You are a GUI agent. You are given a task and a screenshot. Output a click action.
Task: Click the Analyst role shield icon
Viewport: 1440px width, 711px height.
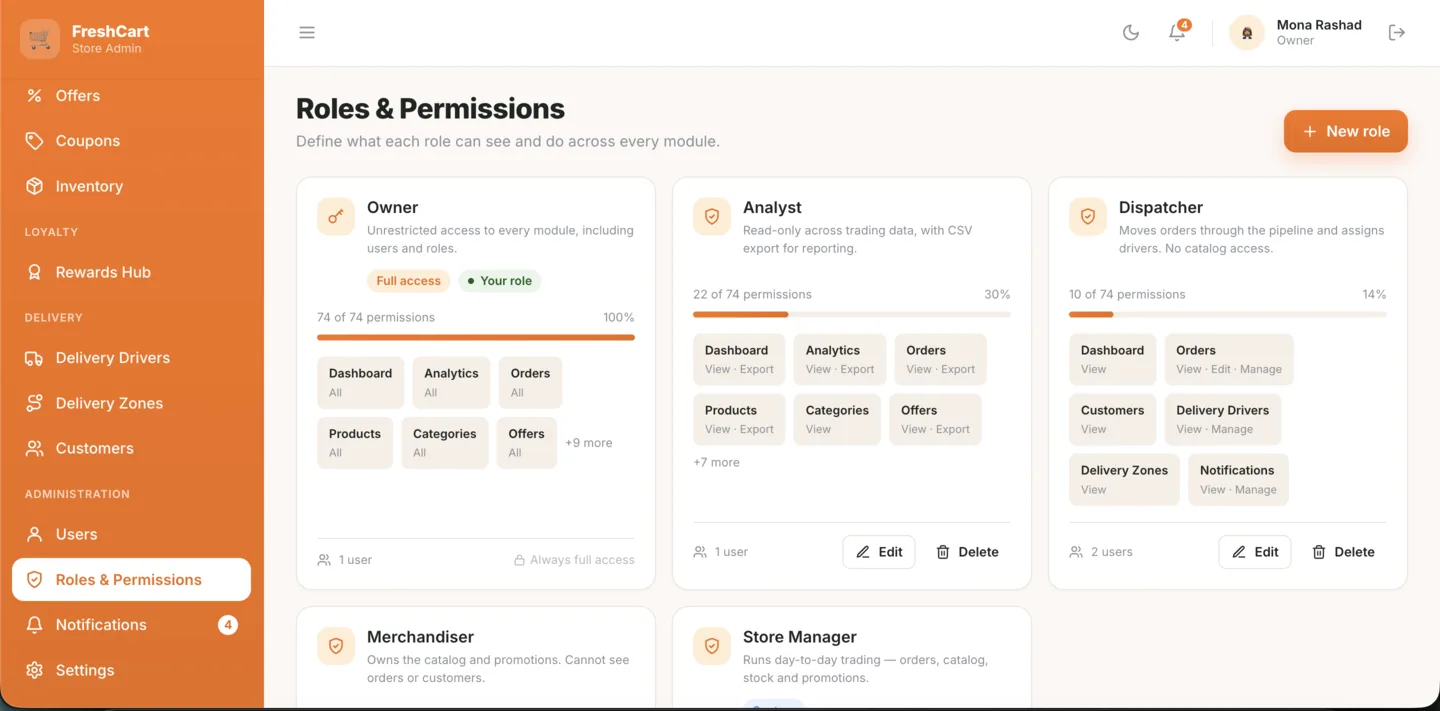(x=712, y=216)
